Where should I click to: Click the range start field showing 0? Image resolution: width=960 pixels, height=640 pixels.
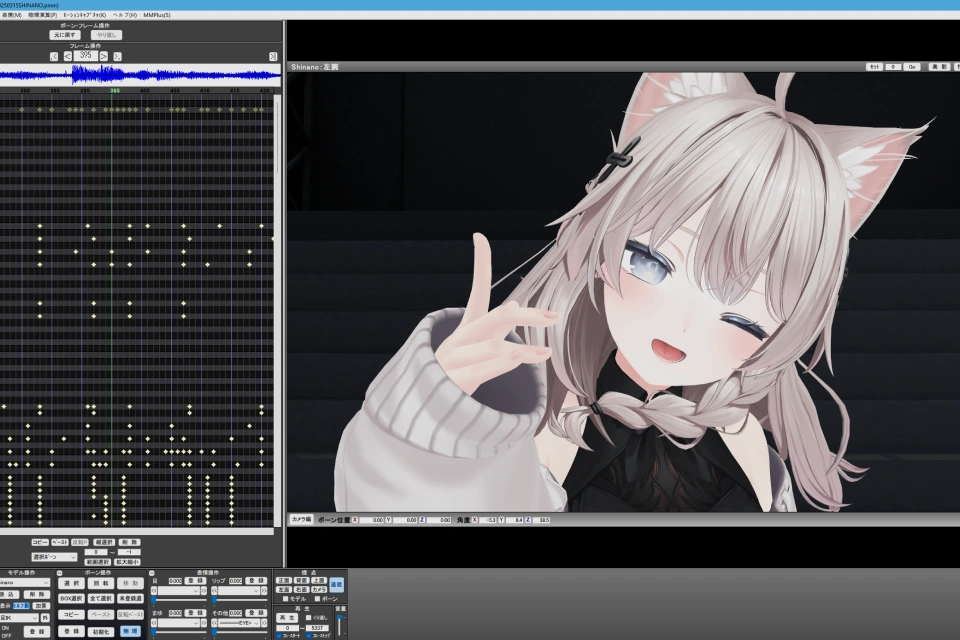(x=96, y=552)
